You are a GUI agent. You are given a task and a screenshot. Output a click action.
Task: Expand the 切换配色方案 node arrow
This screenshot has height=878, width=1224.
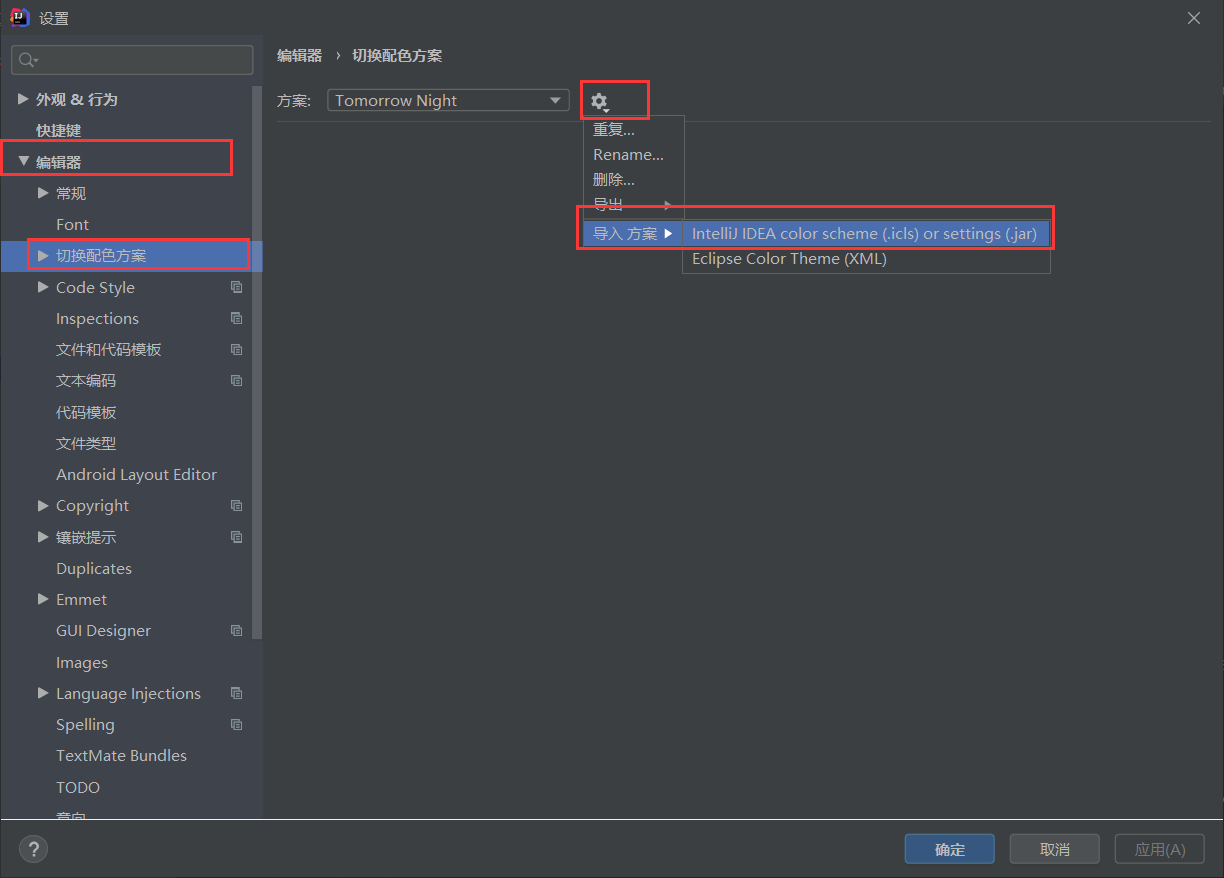pyautogui.click(x=43, y=255)
